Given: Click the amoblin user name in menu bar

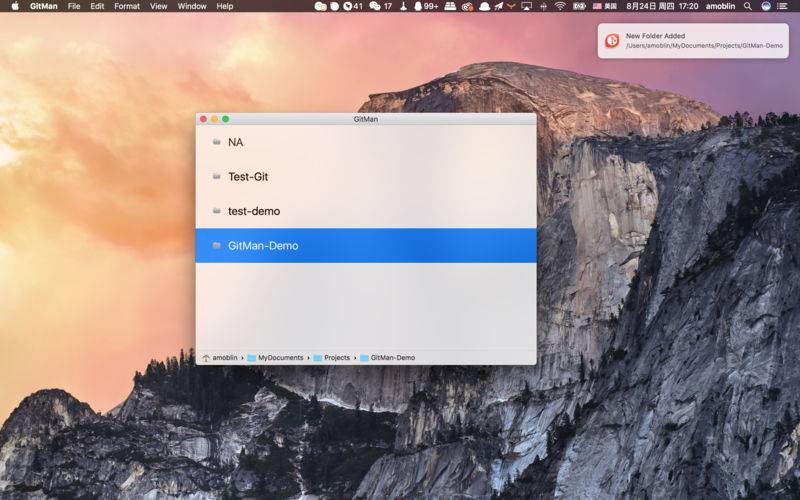Looking at the screenshot, I should [720, 6].
